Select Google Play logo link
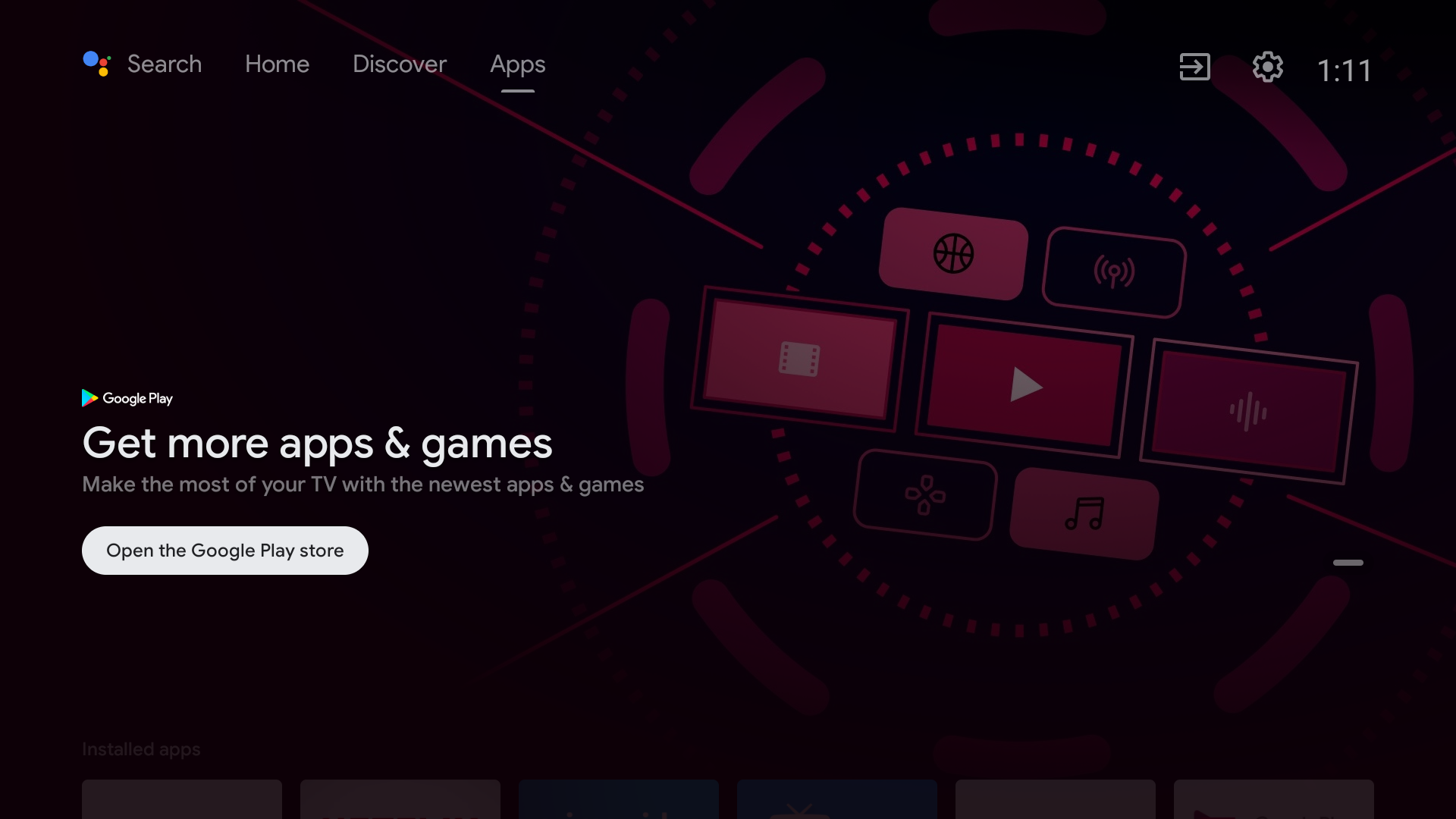The height and width of the screenshot is (819, 1456). 128,398
